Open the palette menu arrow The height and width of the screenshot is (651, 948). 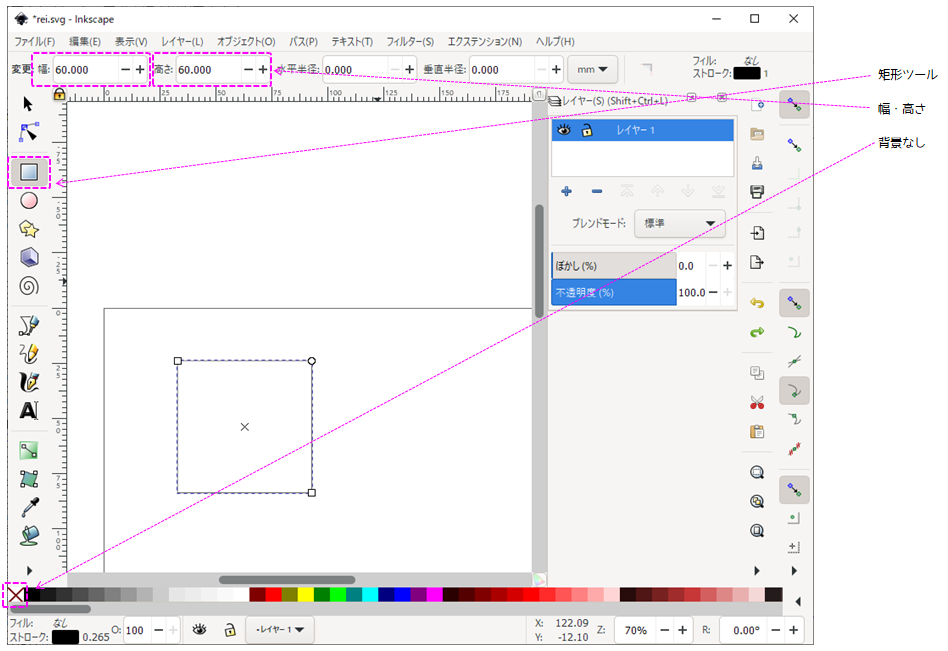tap(798, 601)
